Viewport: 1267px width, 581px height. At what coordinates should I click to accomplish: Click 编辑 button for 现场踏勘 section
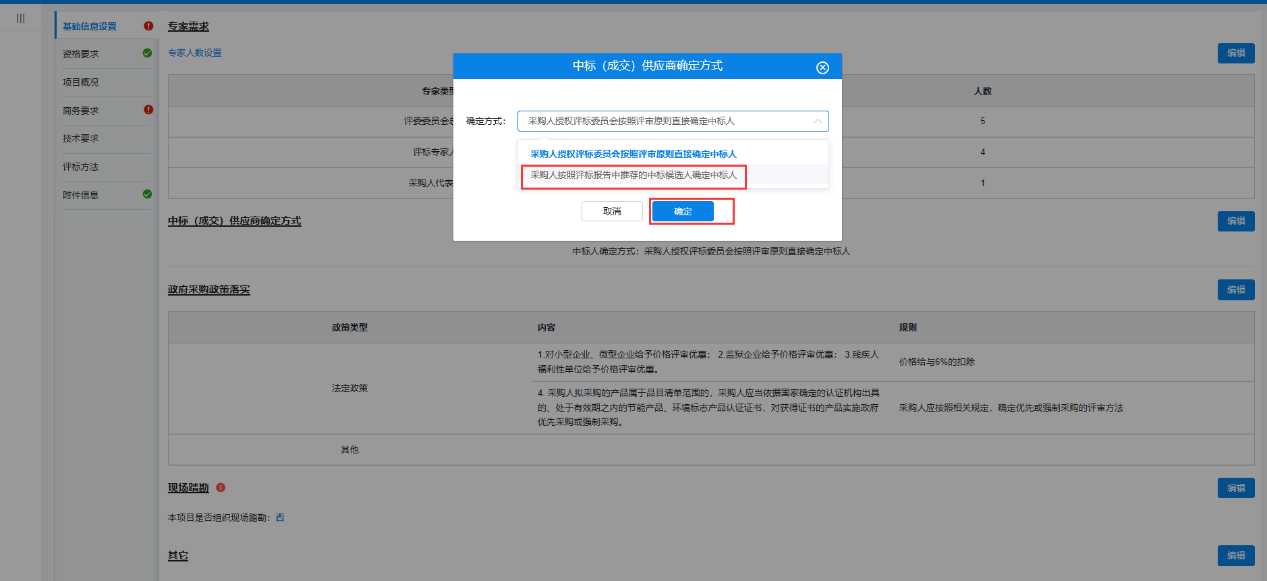[1235, 488]
